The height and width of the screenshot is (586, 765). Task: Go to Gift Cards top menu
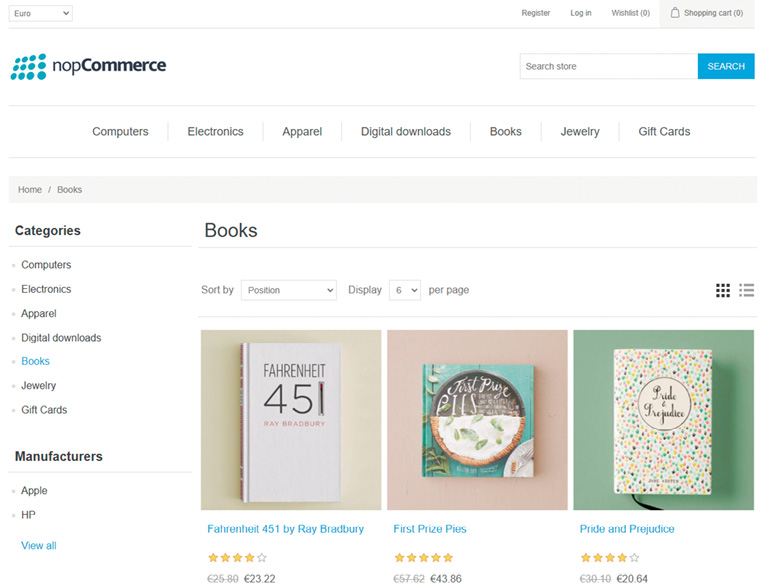point(664,131)
